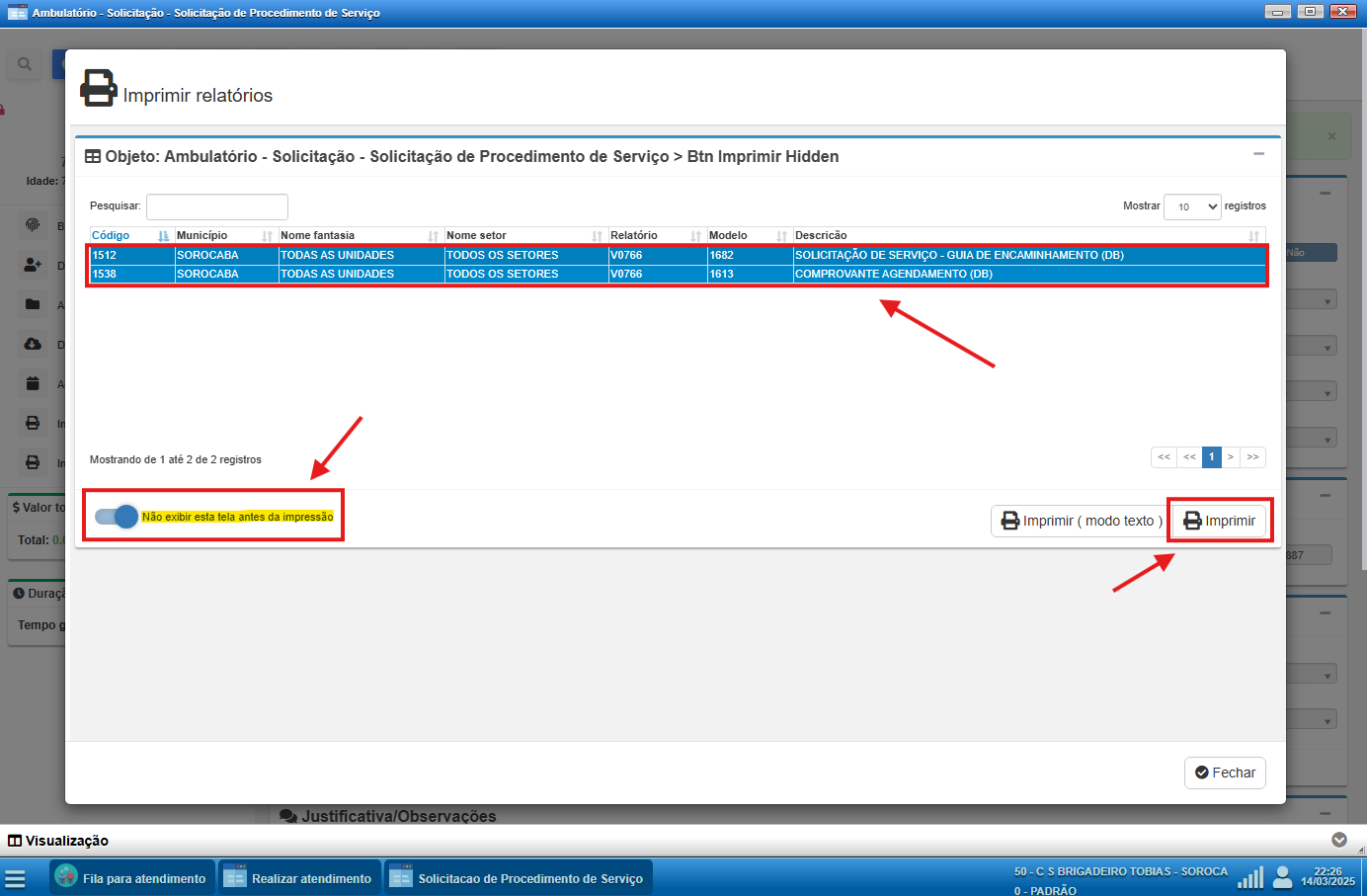Close the dialog with Fechar button

point(1224,773)
